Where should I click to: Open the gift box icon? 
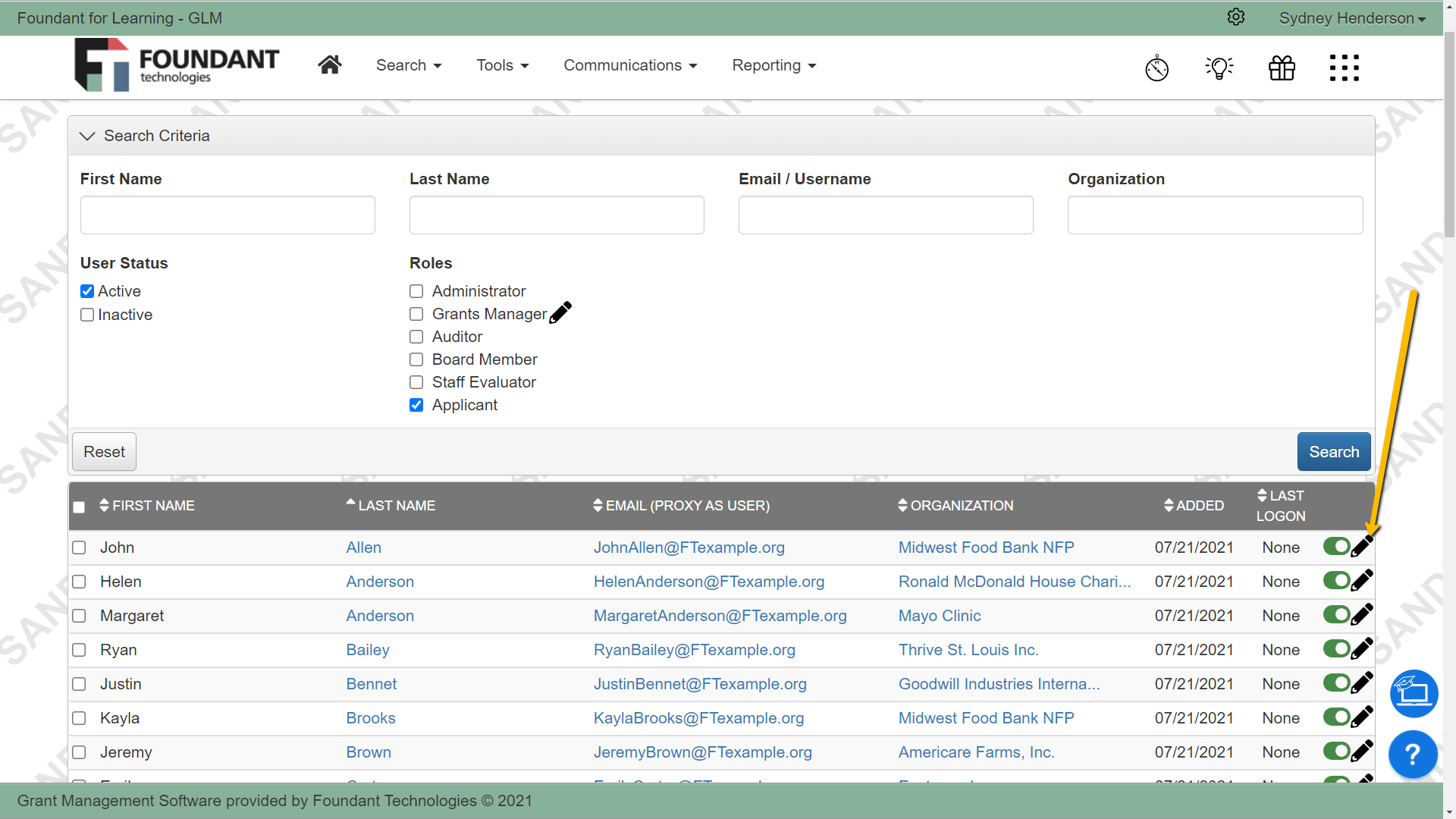point(1282,67)
